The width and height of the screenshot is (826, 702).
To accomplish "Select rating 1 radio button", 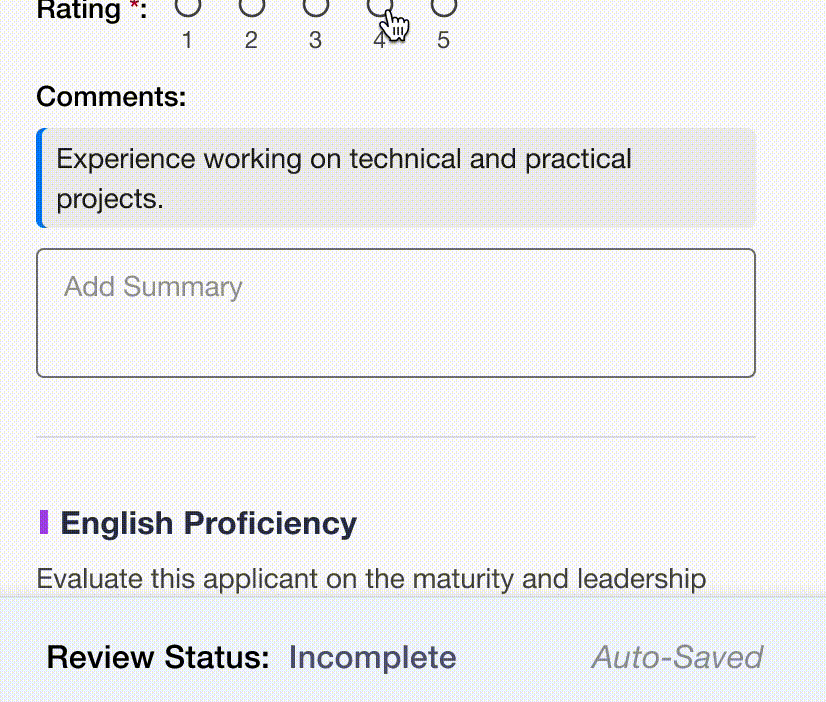I will point(187,8).
